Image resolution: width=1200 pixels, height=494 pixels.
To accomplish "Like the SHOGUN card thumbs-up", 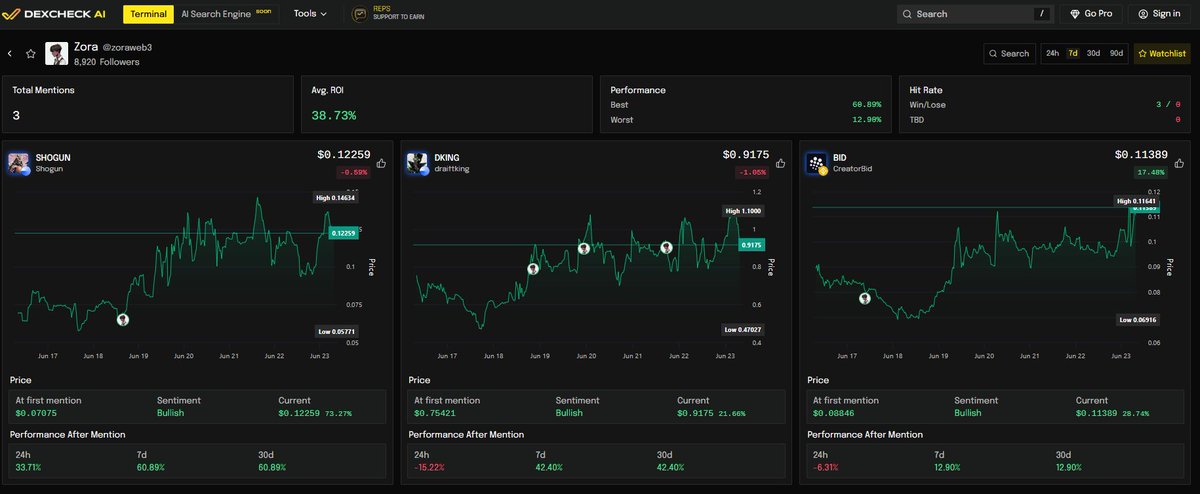I will pos(382,162).
